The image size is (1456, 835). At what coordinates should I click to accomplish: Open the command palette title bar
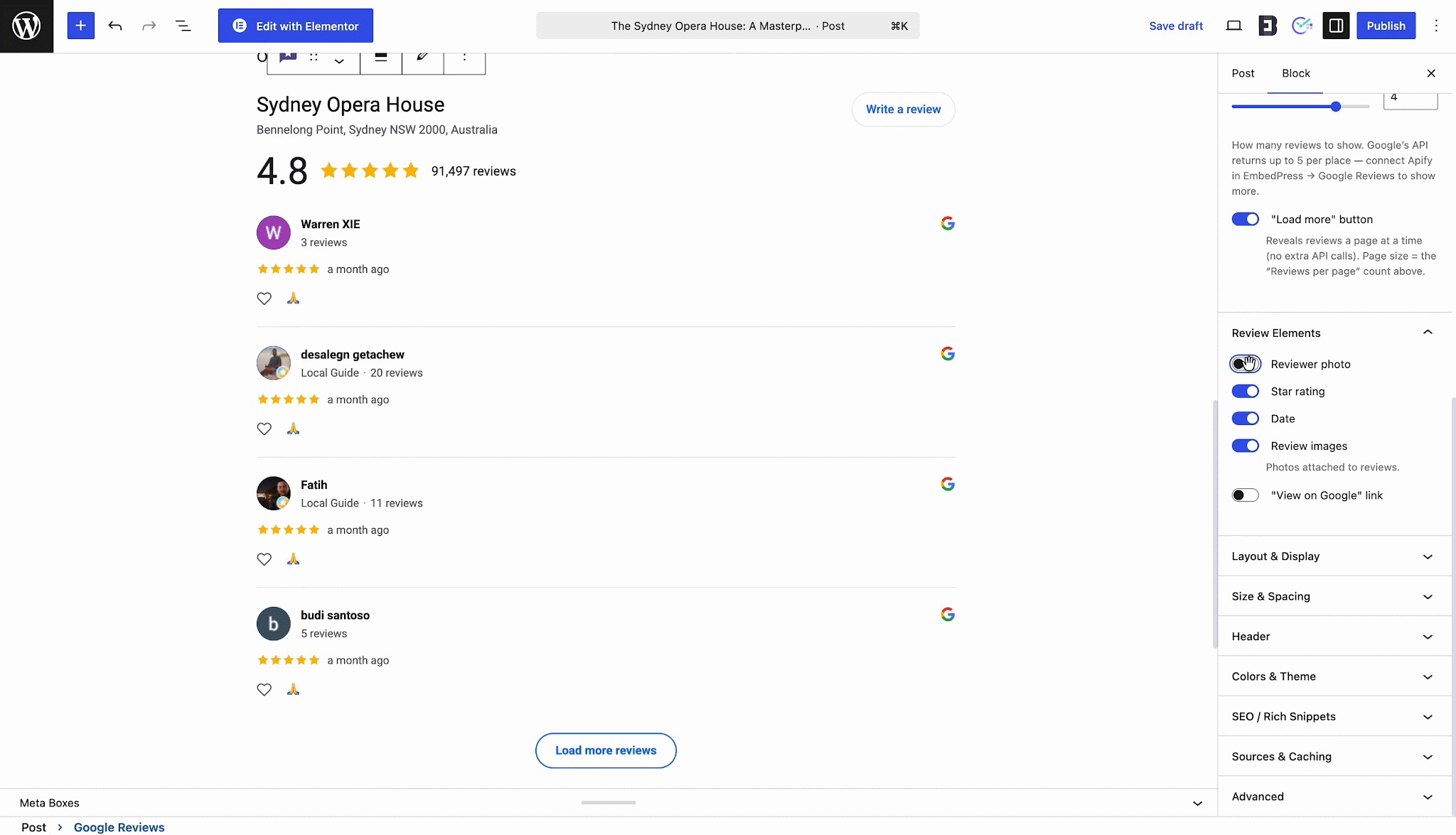(727, 26)
